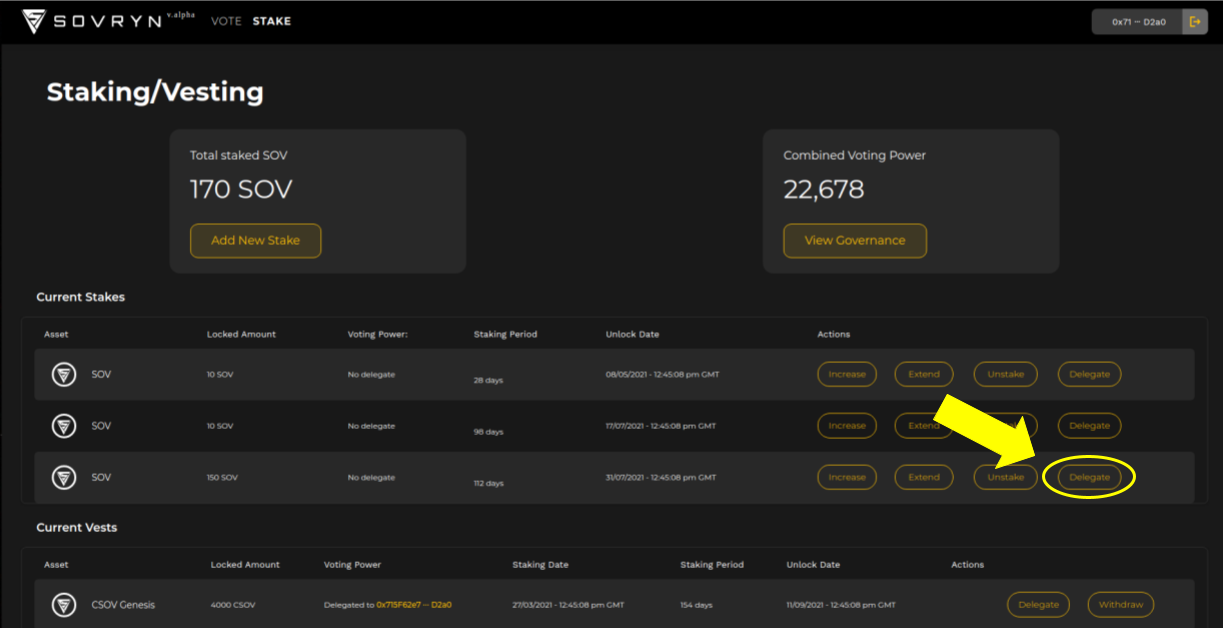Click the 98 days staking period cell
This screenshot has height=628, width=1223.
(x=489, y=432)
